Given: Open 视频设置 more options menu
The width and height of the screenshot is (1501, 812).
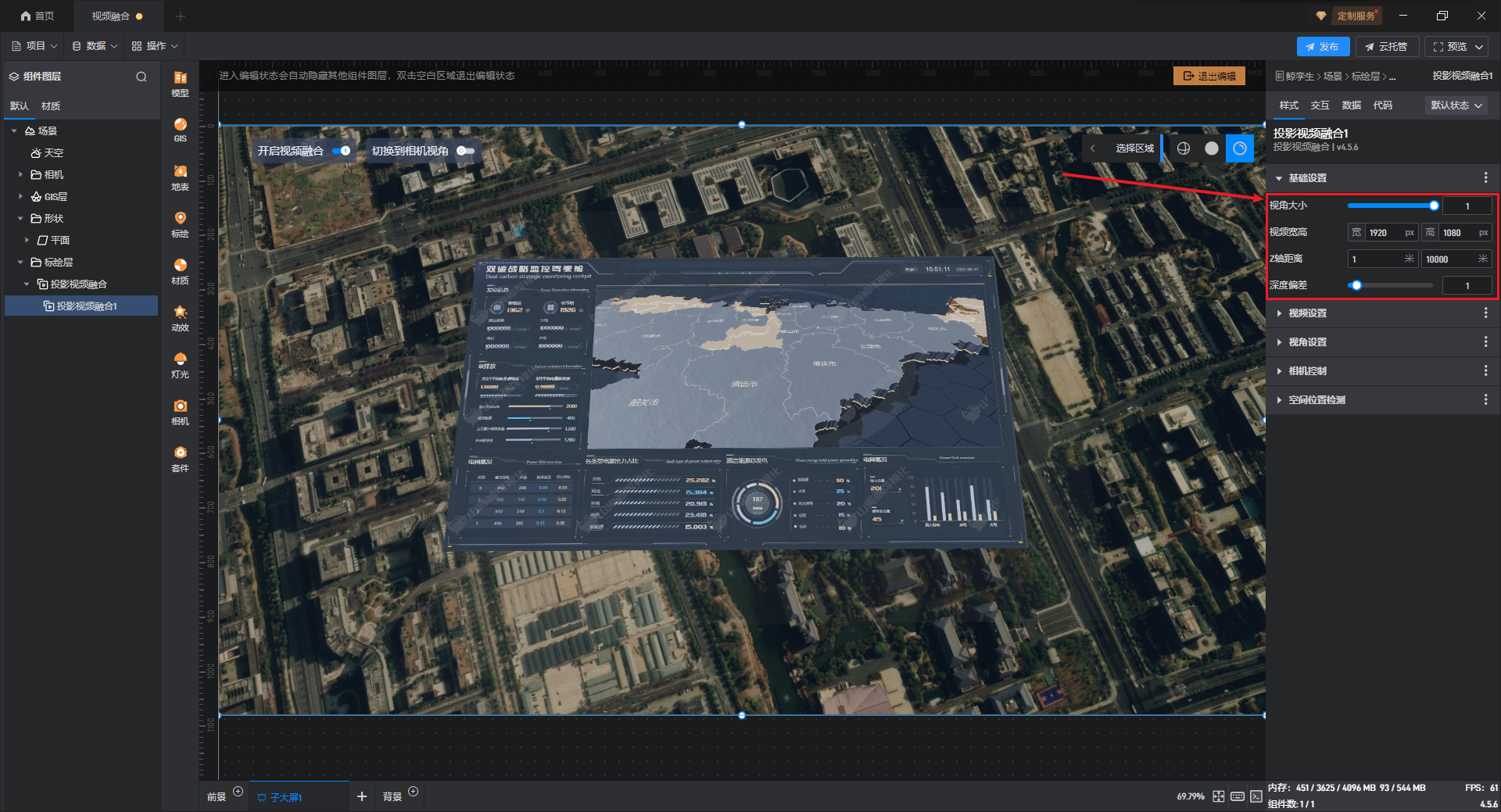Looking at the screenshot, I should coord(1485,313).
